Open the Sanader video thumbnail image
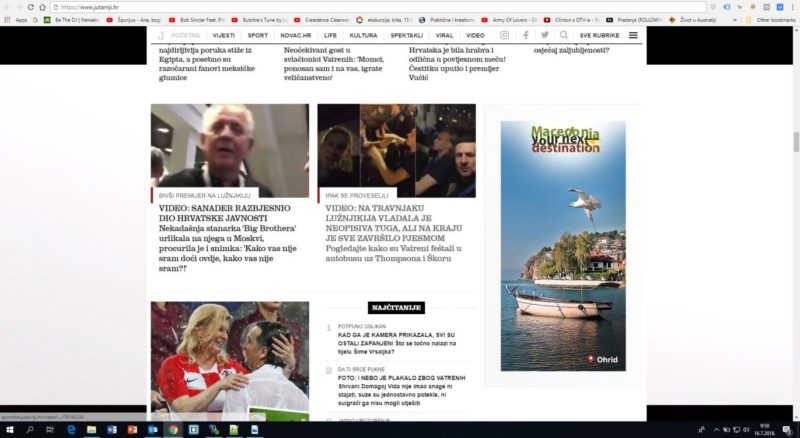The image size is (800, 438). click(230, 151)
